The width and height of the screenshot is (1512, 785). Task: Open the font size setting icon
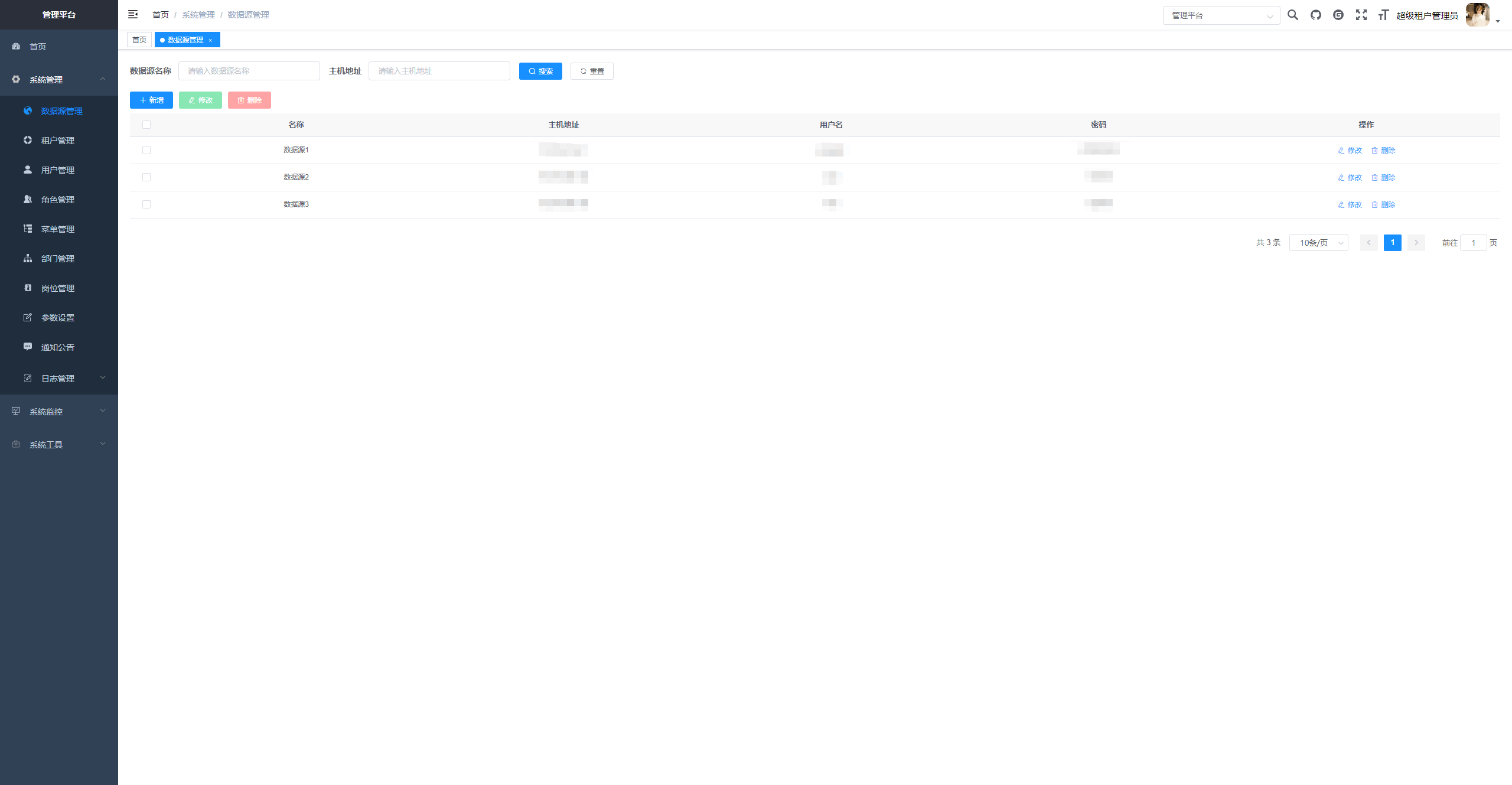(1383, 15)
